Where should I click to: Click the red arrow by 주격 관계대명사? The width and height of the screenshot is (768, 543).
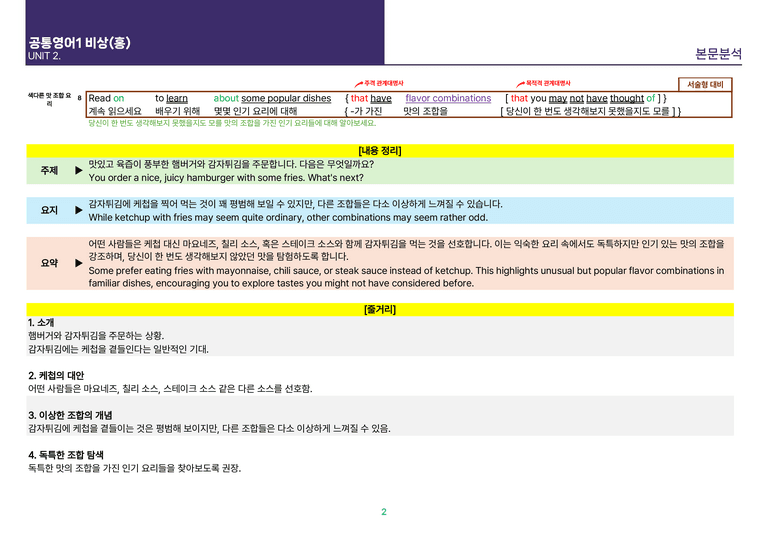tap(359, 84)
